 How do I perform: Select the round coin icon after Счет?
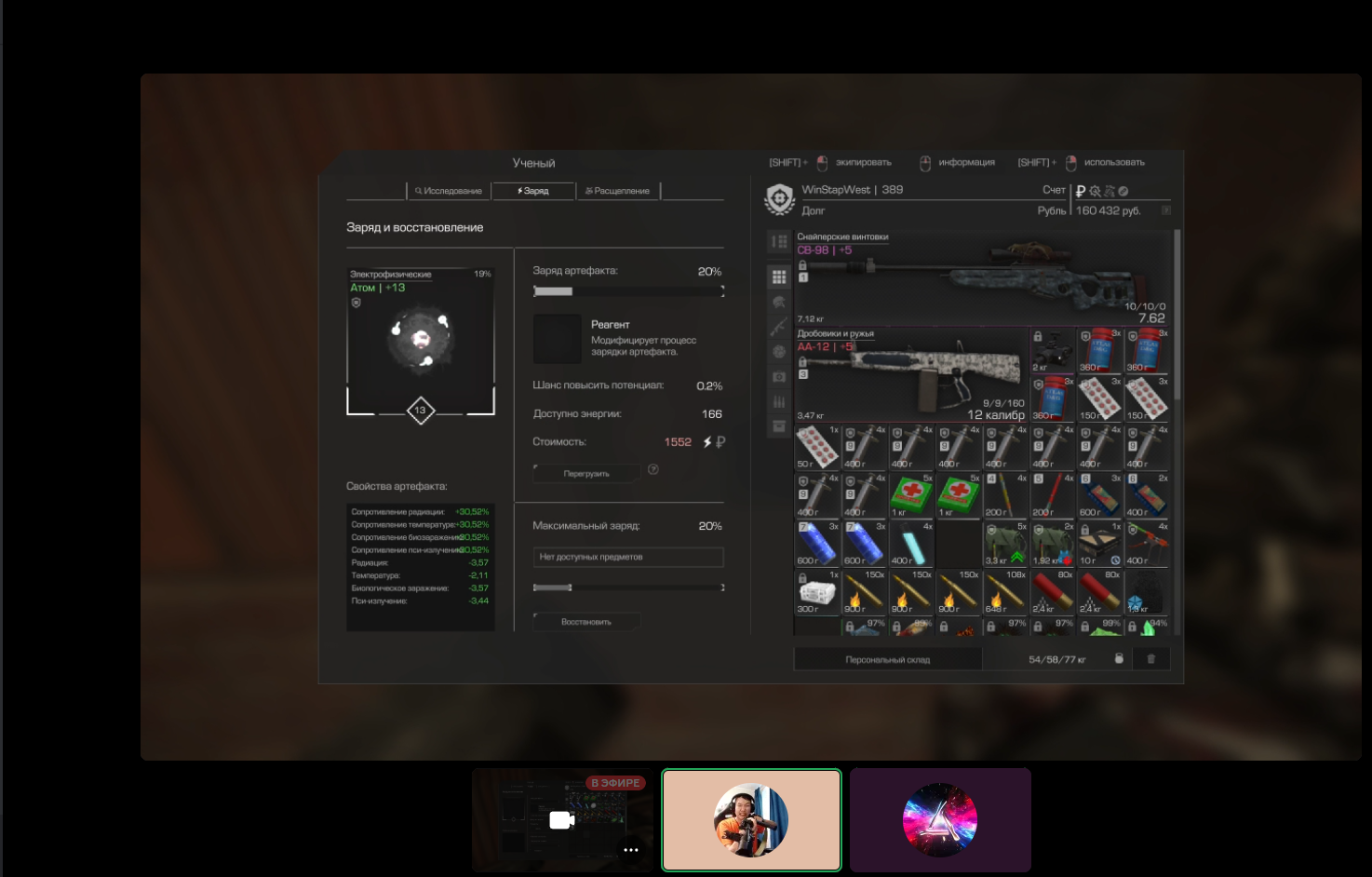(x=1123, y=191)
